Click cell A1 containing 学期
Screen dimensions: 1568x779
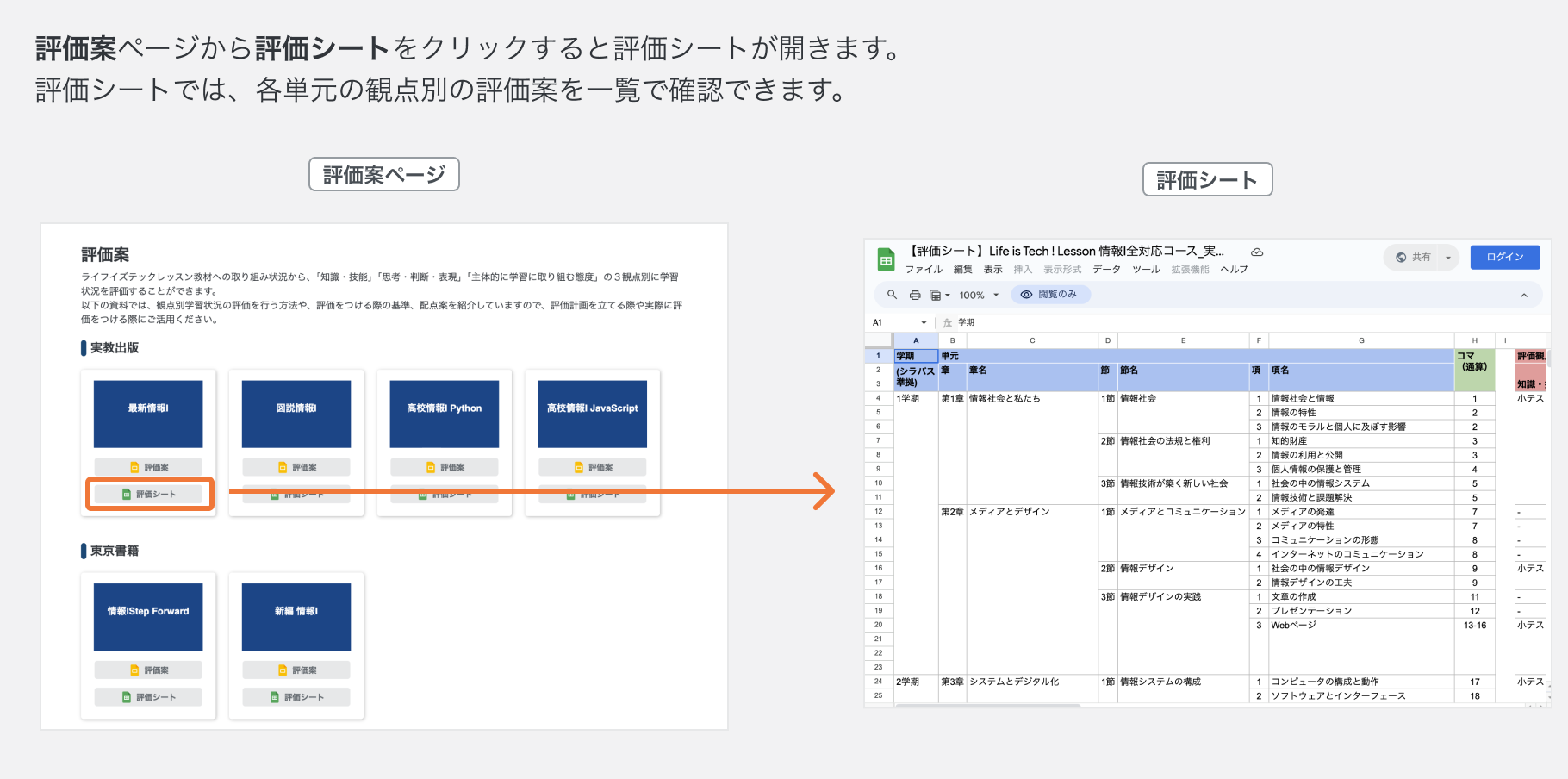(916, 356)
